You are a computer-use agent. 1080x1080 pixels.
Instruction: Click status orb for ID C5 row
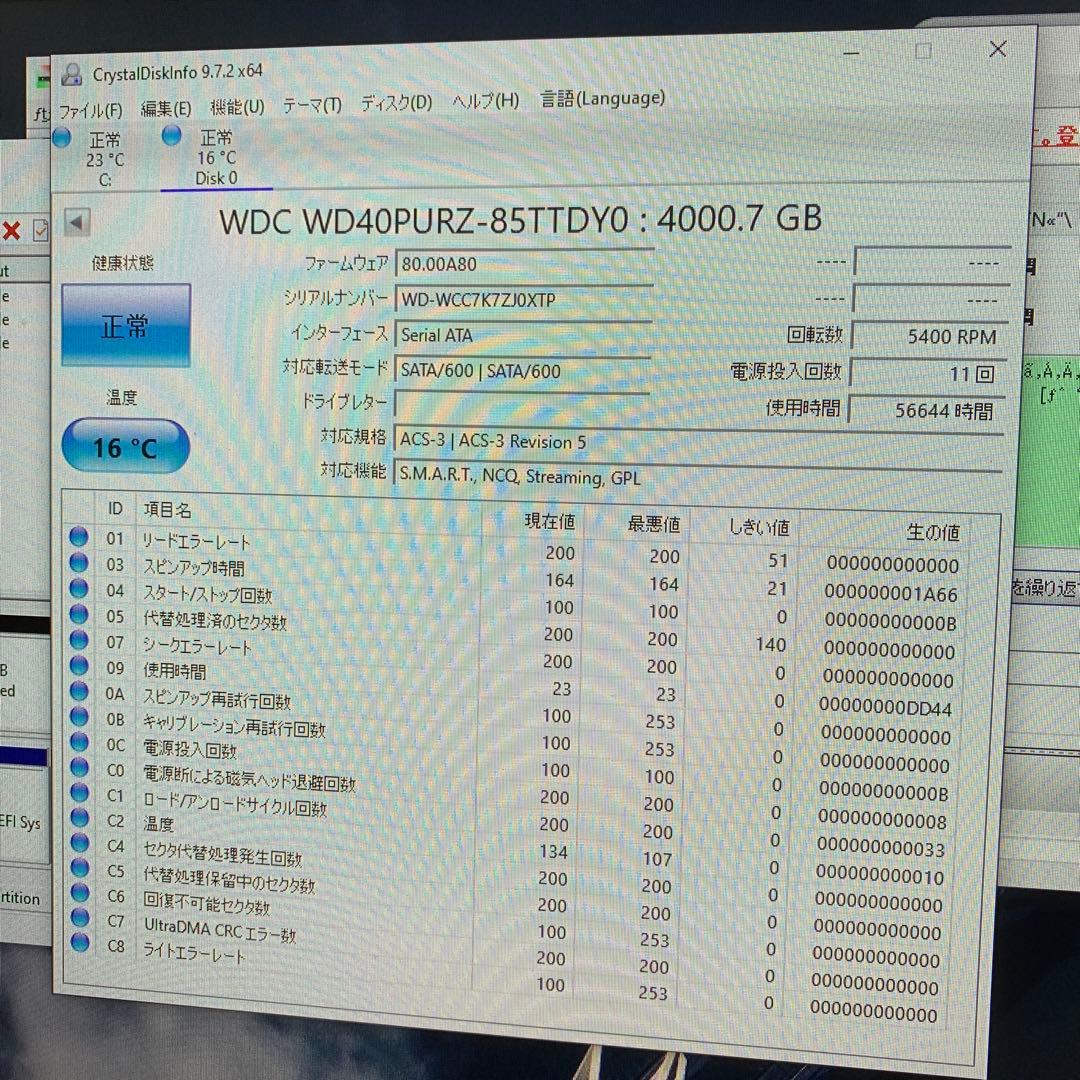(x=80, y=868)
